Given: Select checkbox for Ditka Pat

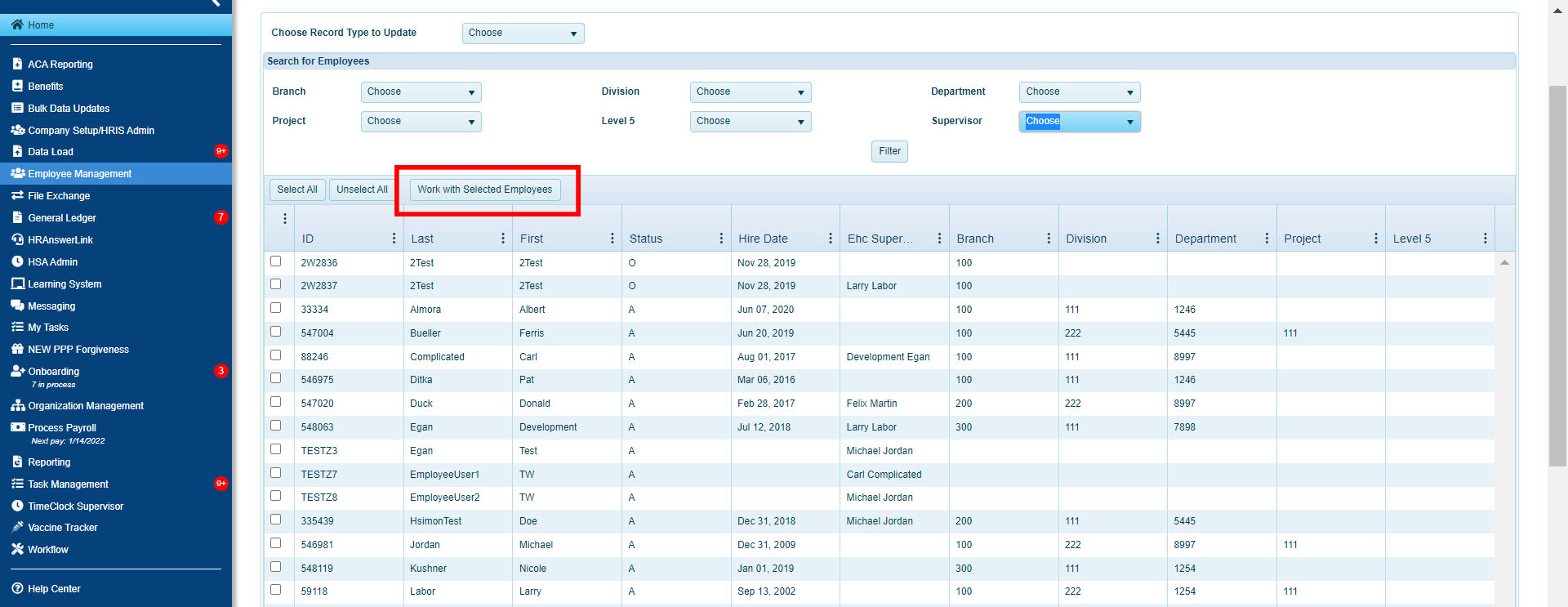Looking at the screenshot, I should click(275, 378).
